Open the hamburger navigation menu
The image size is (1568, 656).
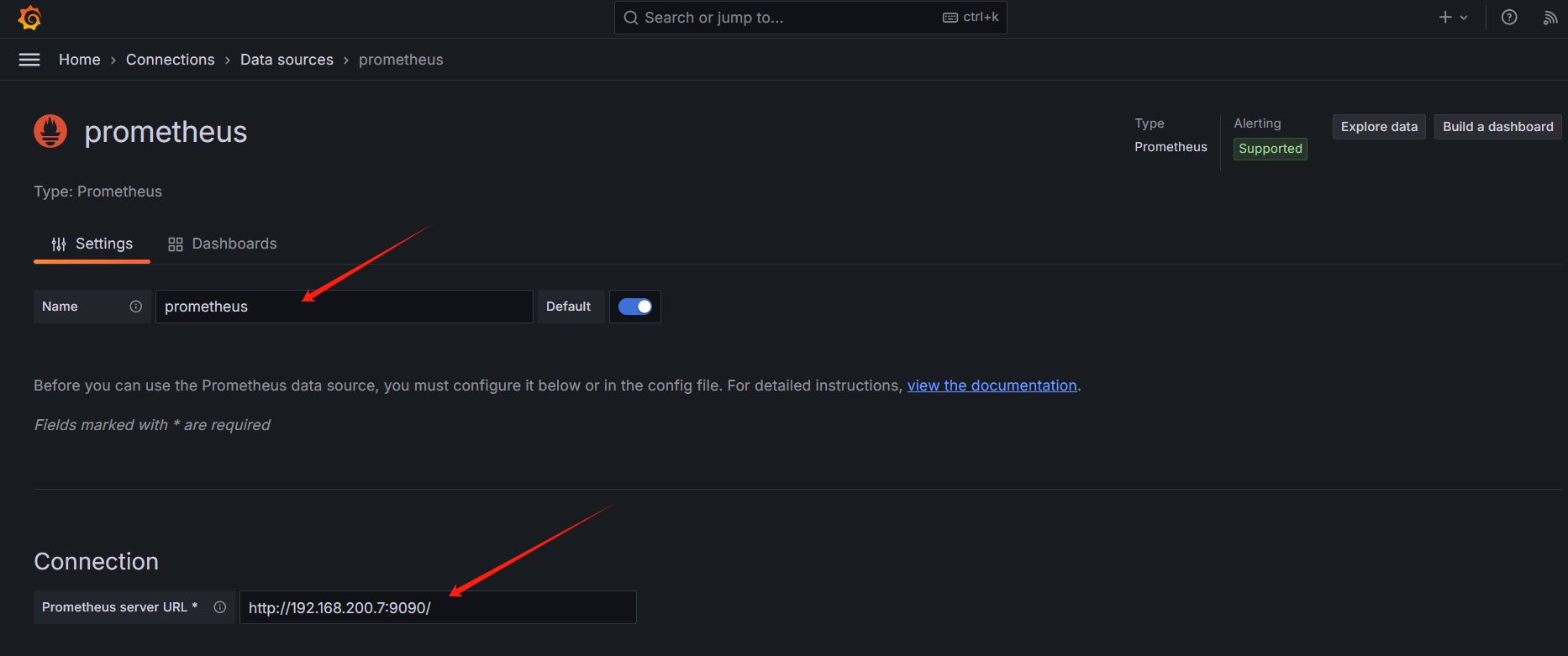(x=29, y=60)
